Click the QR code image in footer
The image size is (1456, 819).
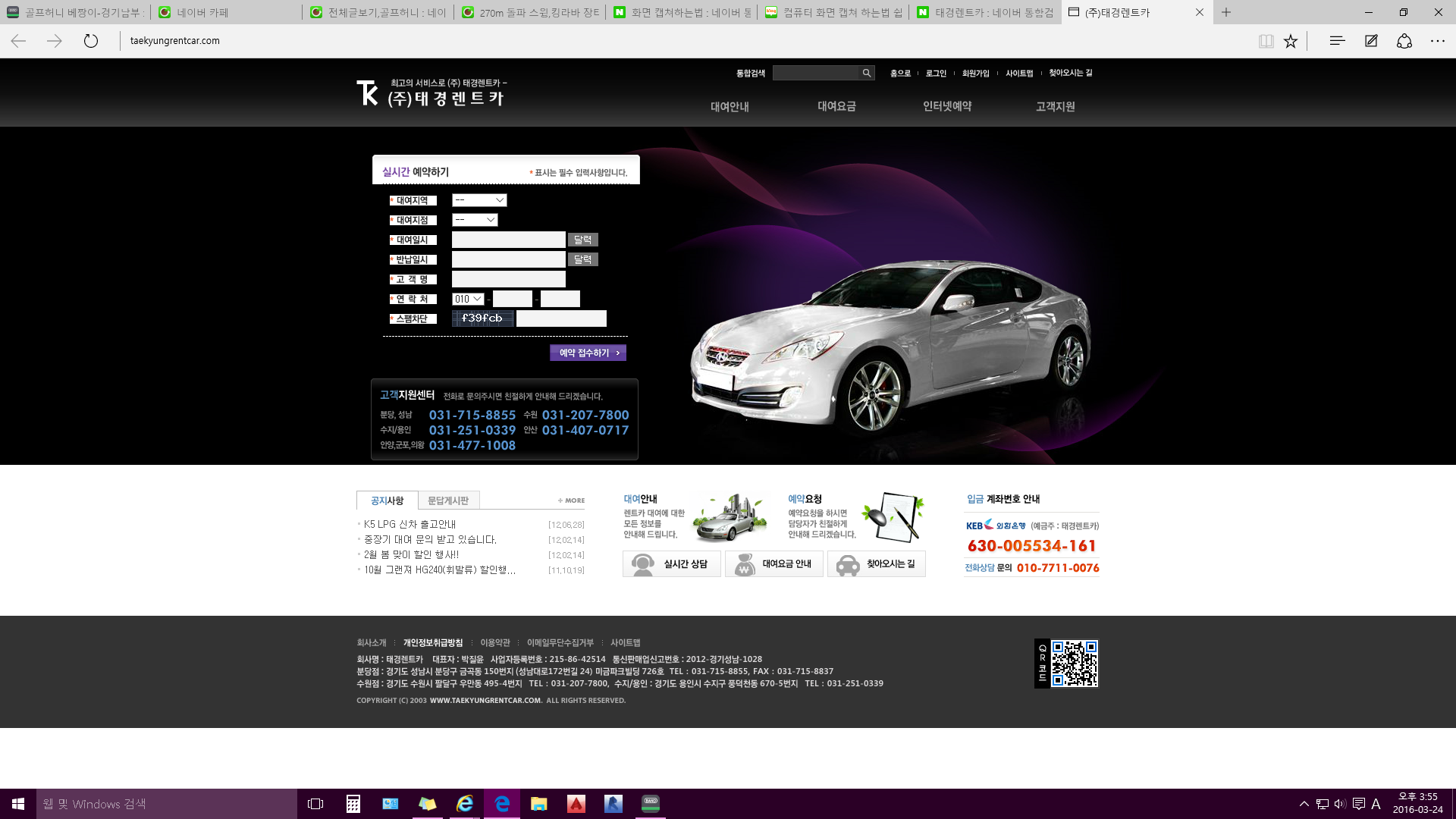[x=1074, y=664]
